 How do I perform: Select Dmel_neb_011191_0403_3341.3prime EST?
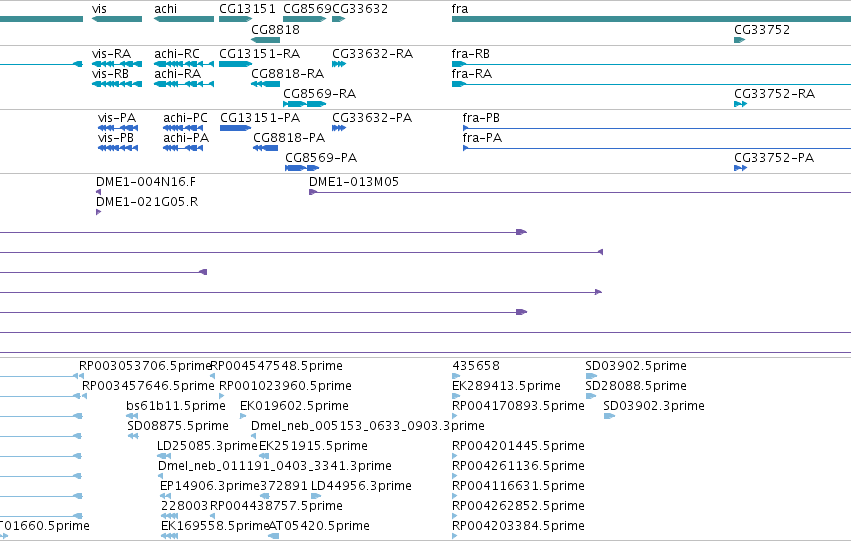(160, 476)
